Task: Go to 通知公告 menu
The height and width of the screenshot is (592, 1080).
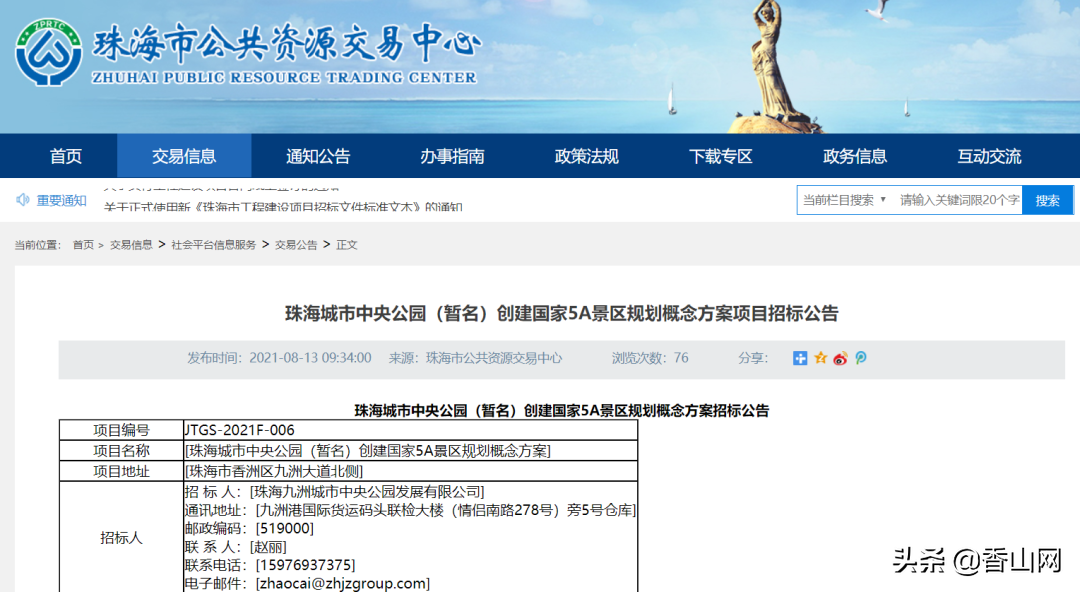Action: (318, 156)
